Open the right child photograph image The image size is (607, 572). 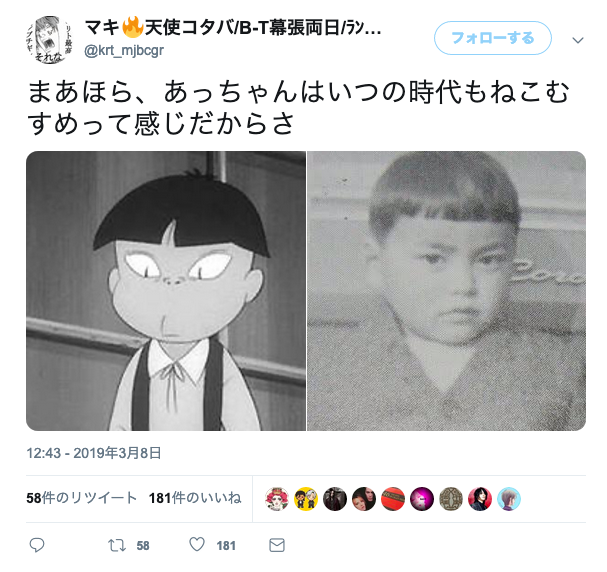coord(446,291)
